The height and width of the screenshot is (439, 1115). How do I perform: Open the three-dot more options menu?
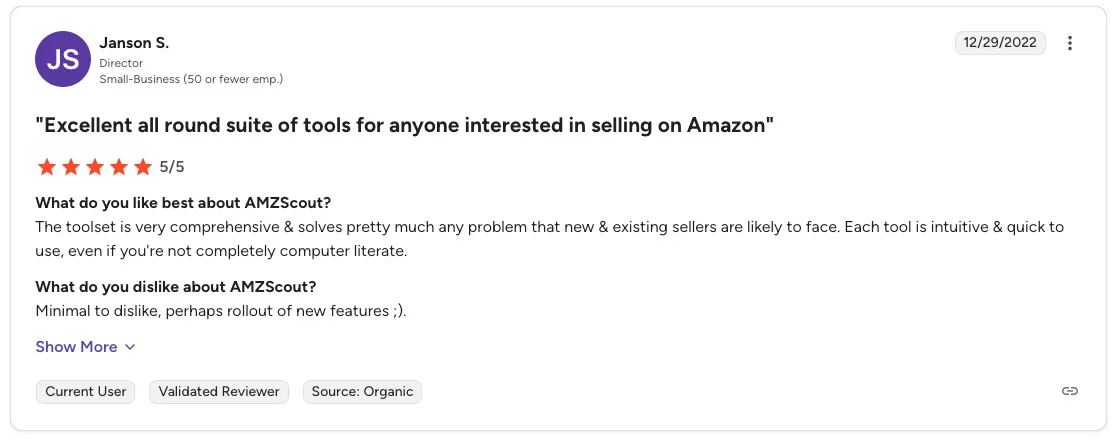tap(1069, 43)
